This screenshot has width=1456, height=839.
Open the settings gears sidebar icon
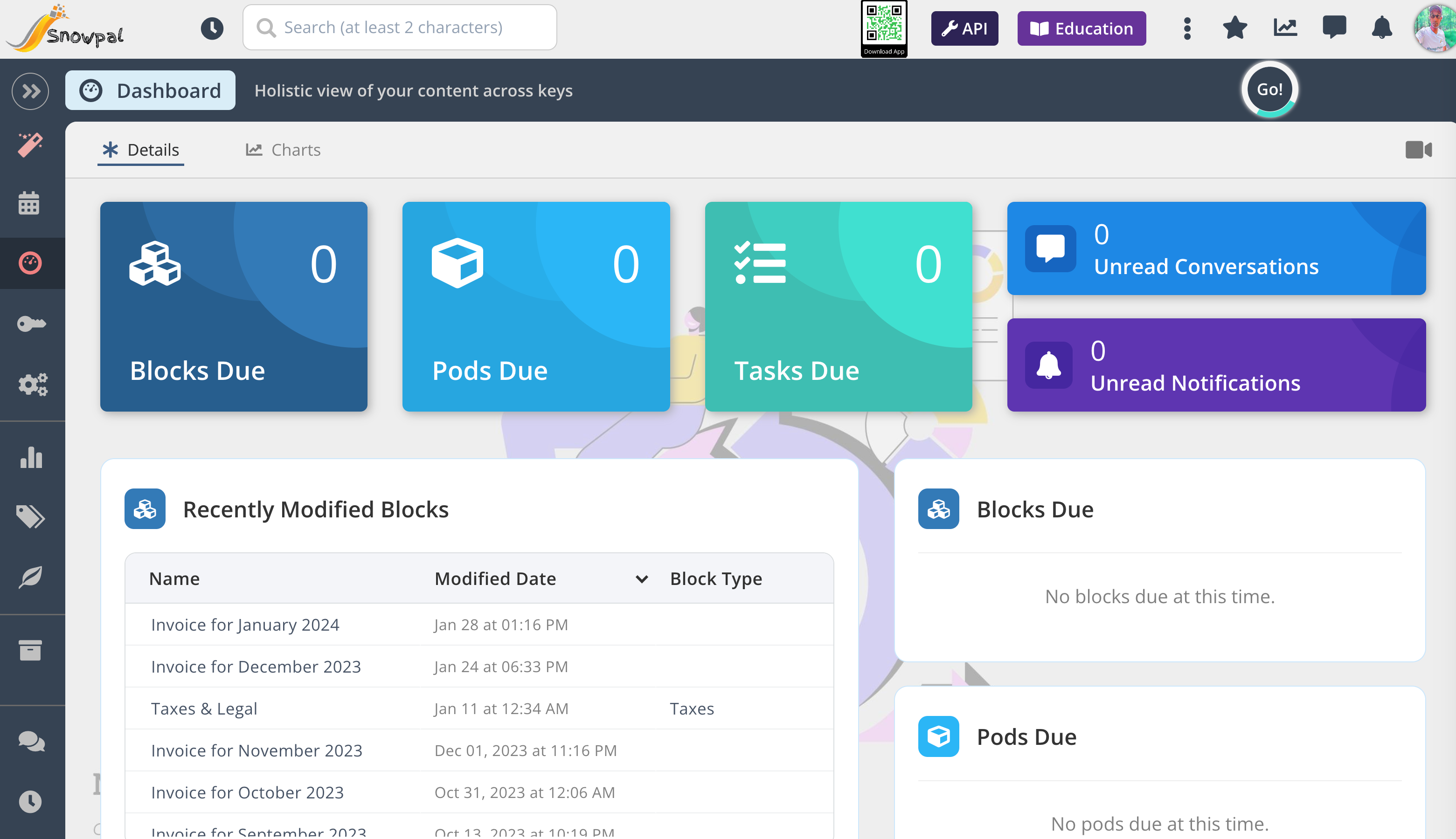point(32,385)
